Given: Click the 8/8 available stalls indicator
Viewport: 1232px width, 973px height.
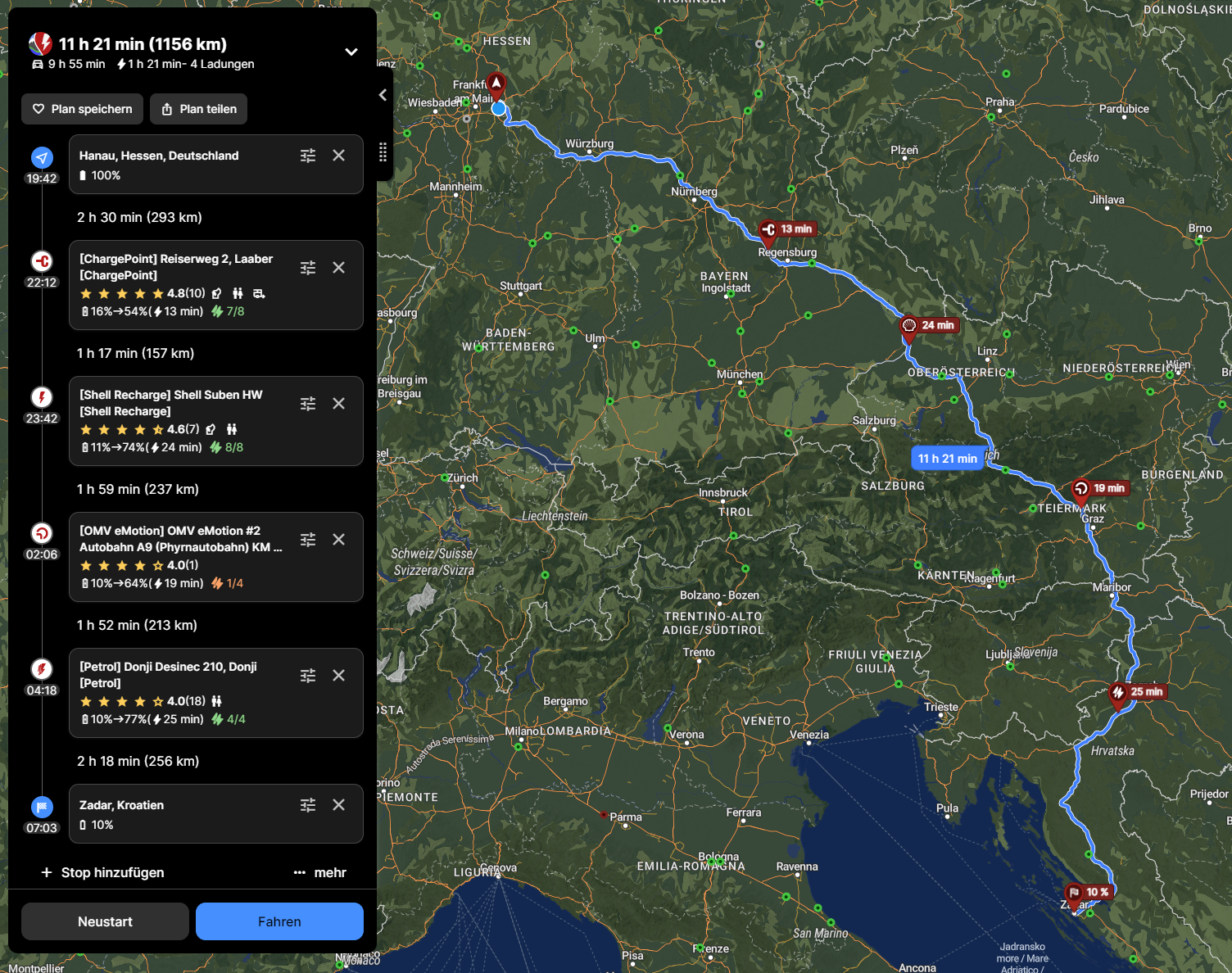Looking at the screenshot, I should (228, 447).
